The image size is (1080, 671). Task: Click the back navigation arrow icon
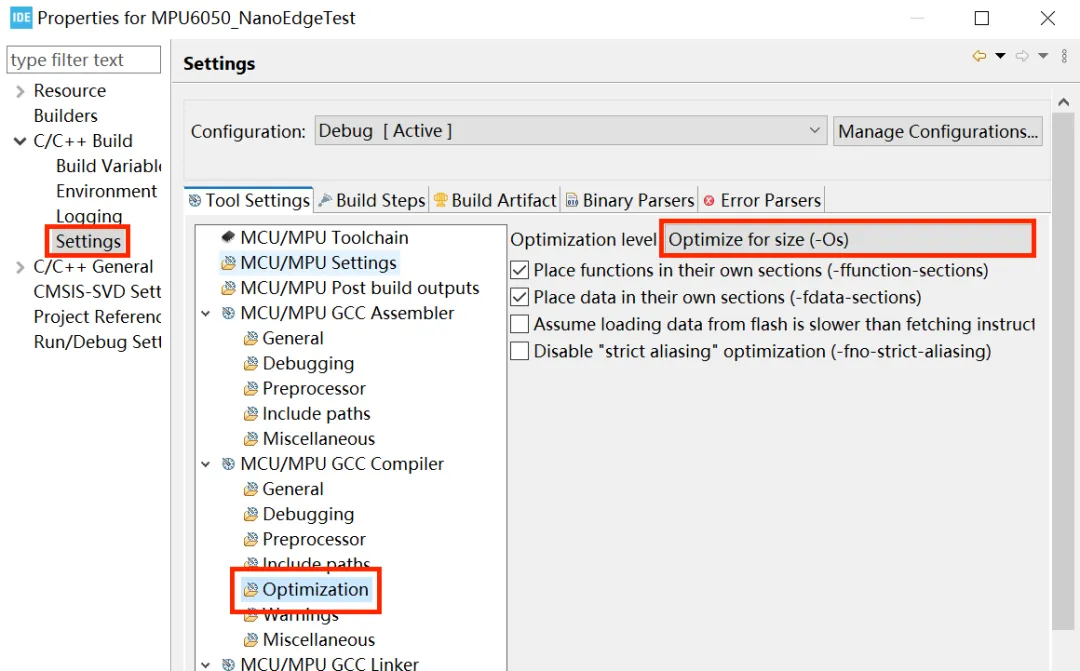978,57
